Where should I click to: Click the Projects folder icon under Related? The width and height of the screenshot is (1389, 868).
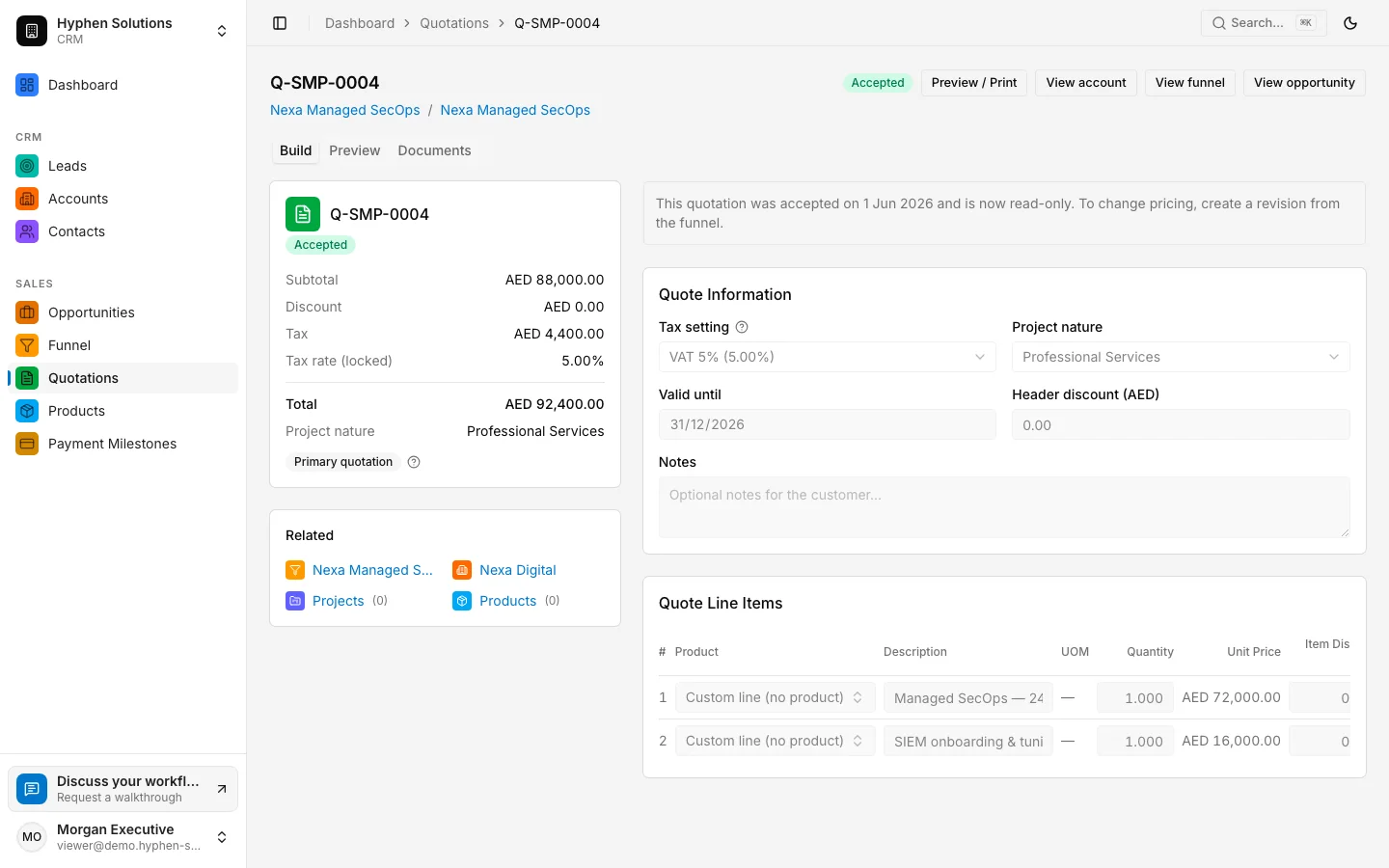point(295,601)
